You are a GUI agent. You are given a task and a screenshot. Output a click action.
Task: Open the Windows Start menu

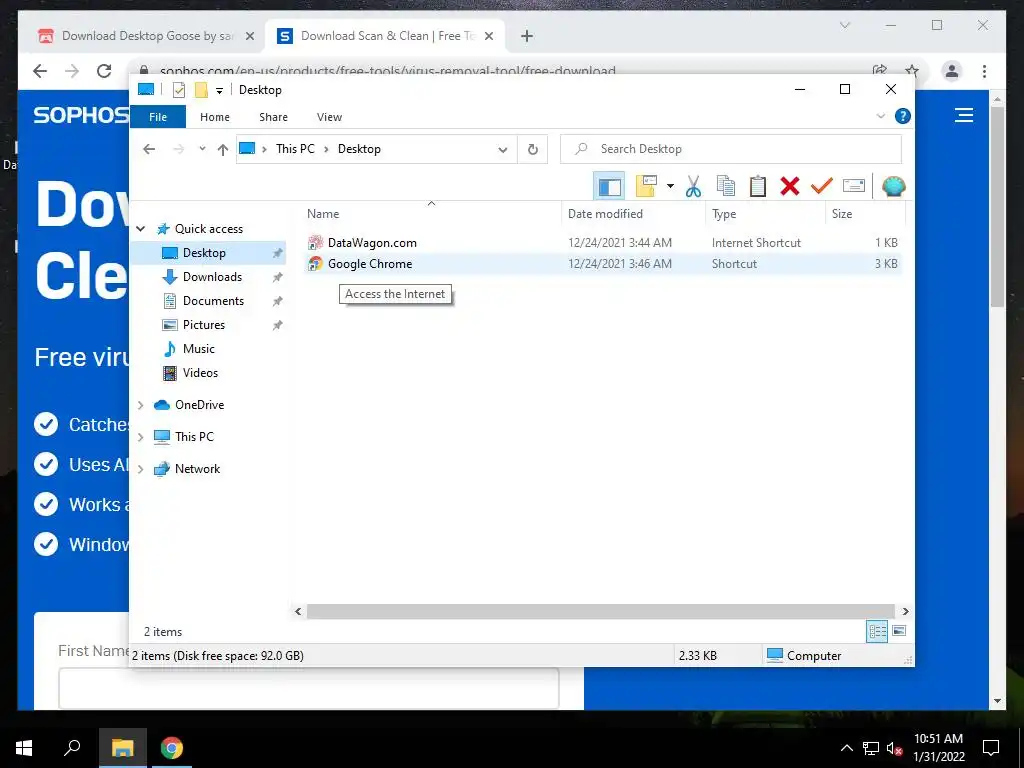[24, 748]
